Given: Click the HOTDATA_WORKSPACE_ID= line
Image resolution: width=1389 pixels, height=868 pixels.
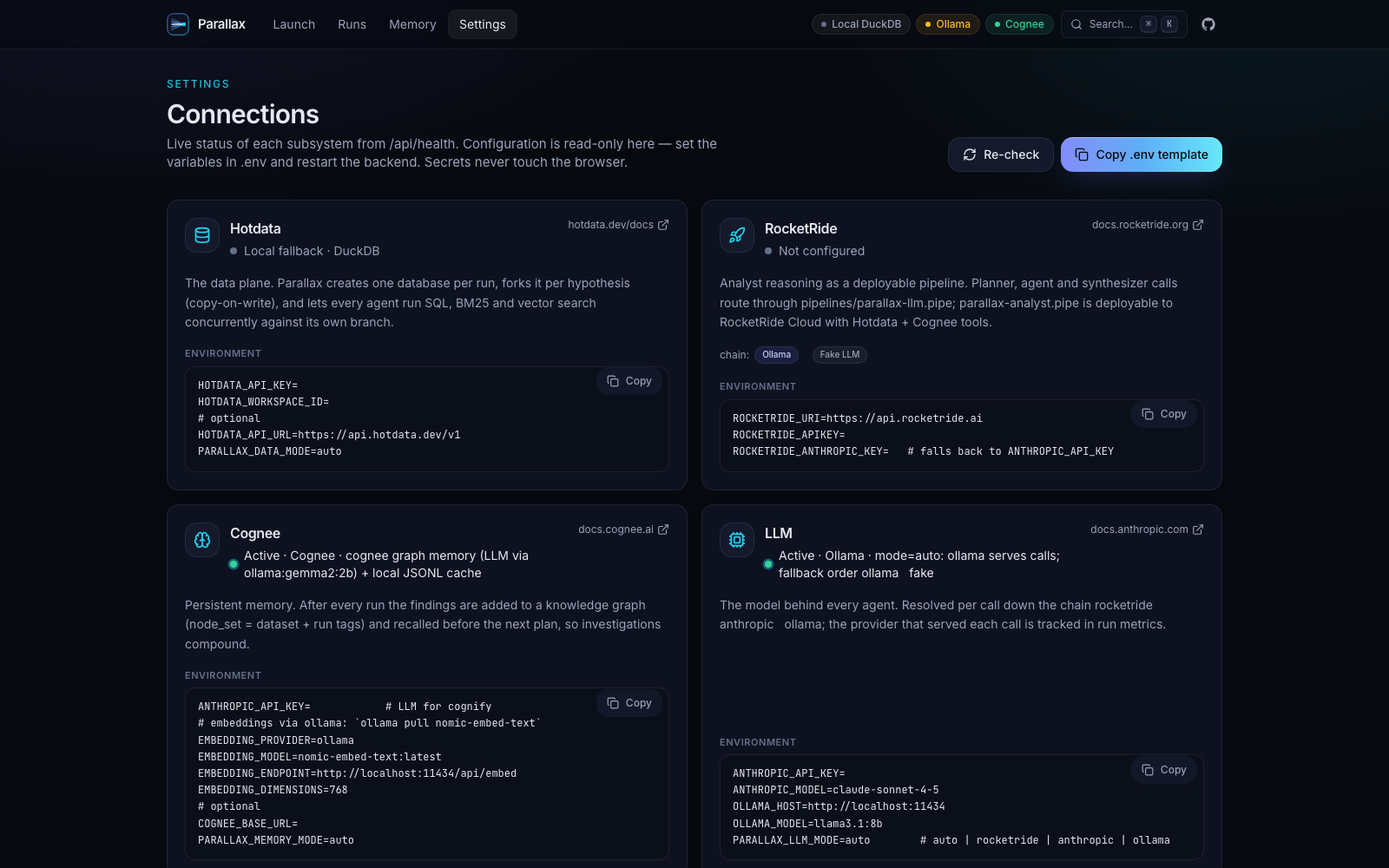Looking at the screenshot, I should point(263,402).
